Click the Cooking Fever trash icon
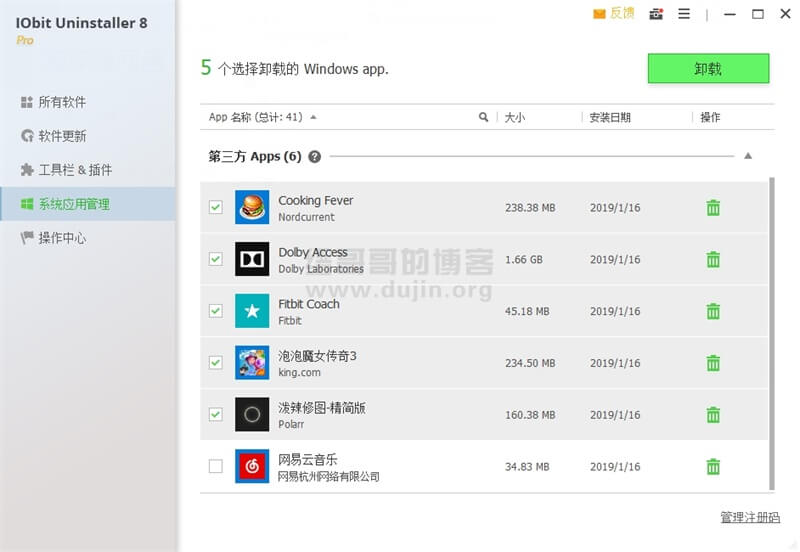 click(x=713, y=208)
